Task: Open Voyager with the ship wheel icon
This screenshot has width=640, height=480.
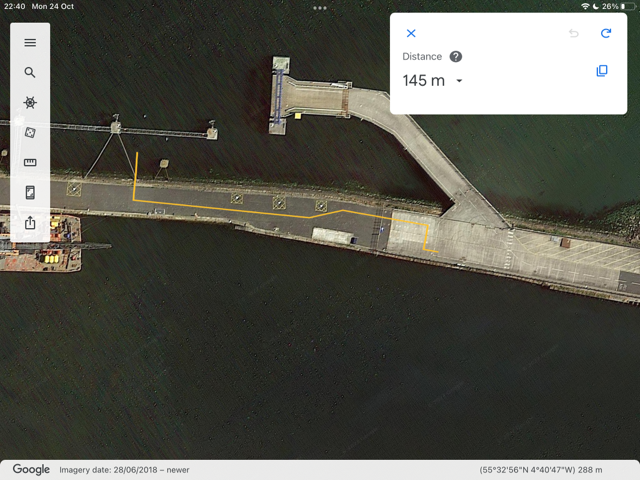Action: tap(30, 103)
